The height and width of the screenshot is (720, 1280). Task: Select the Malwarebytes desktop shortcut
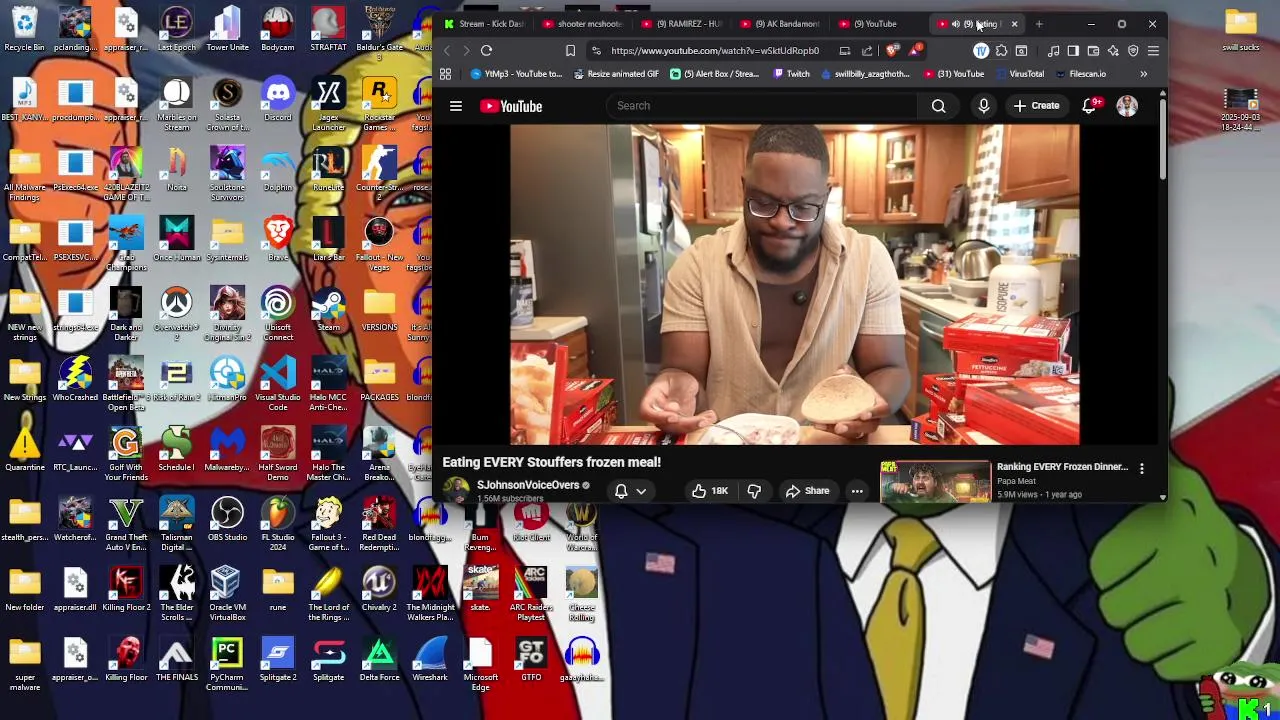coord(227,450)
